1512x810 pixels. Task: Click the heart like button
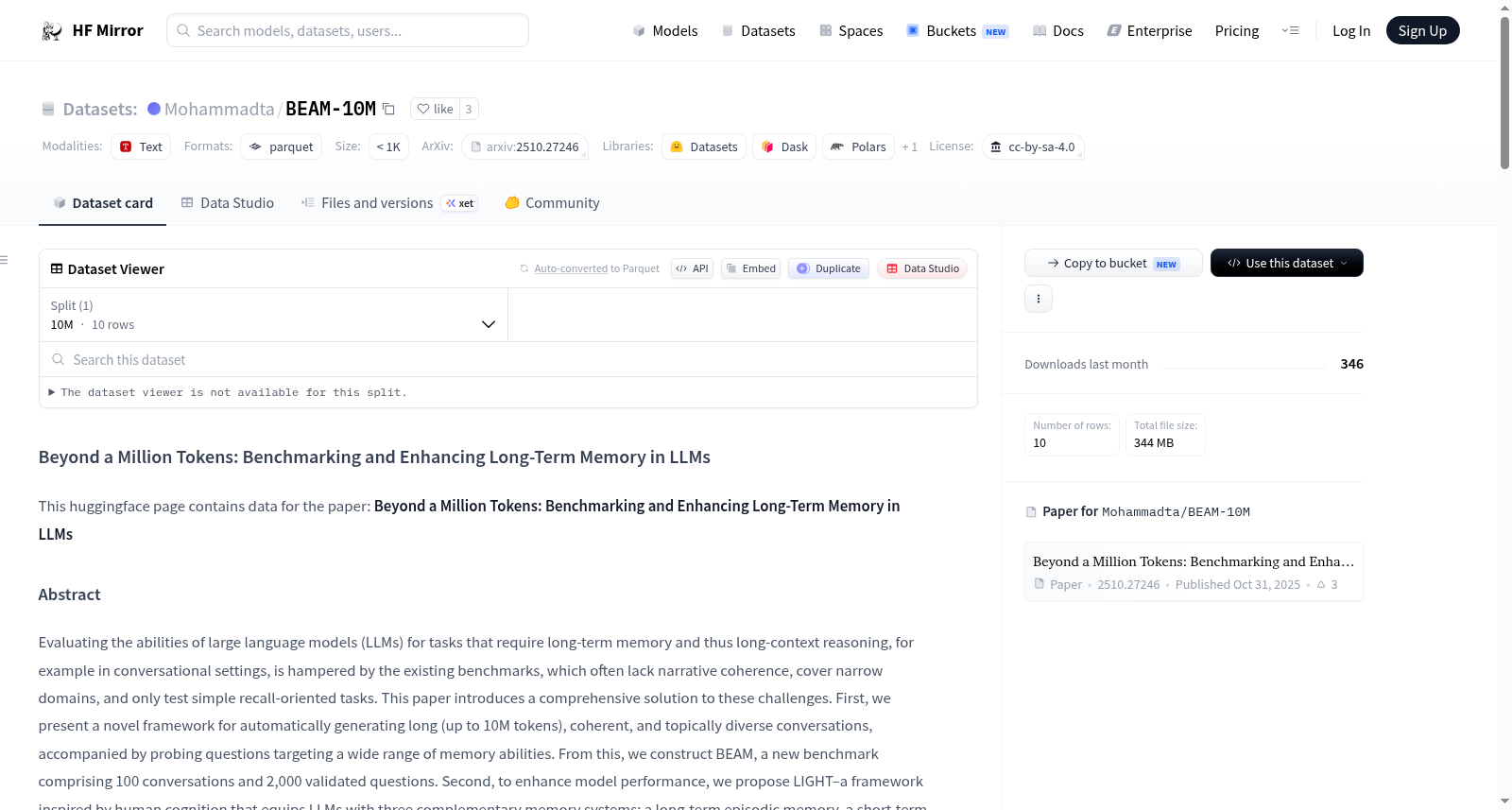pyautogui.click(x=435, y=109)
